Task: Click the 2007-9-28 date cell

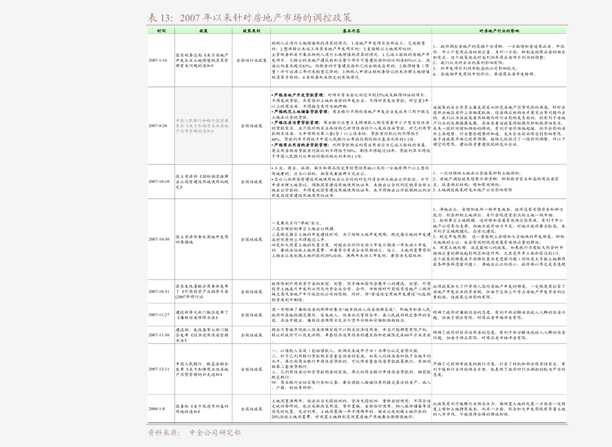Action: [x=158, y=126]
